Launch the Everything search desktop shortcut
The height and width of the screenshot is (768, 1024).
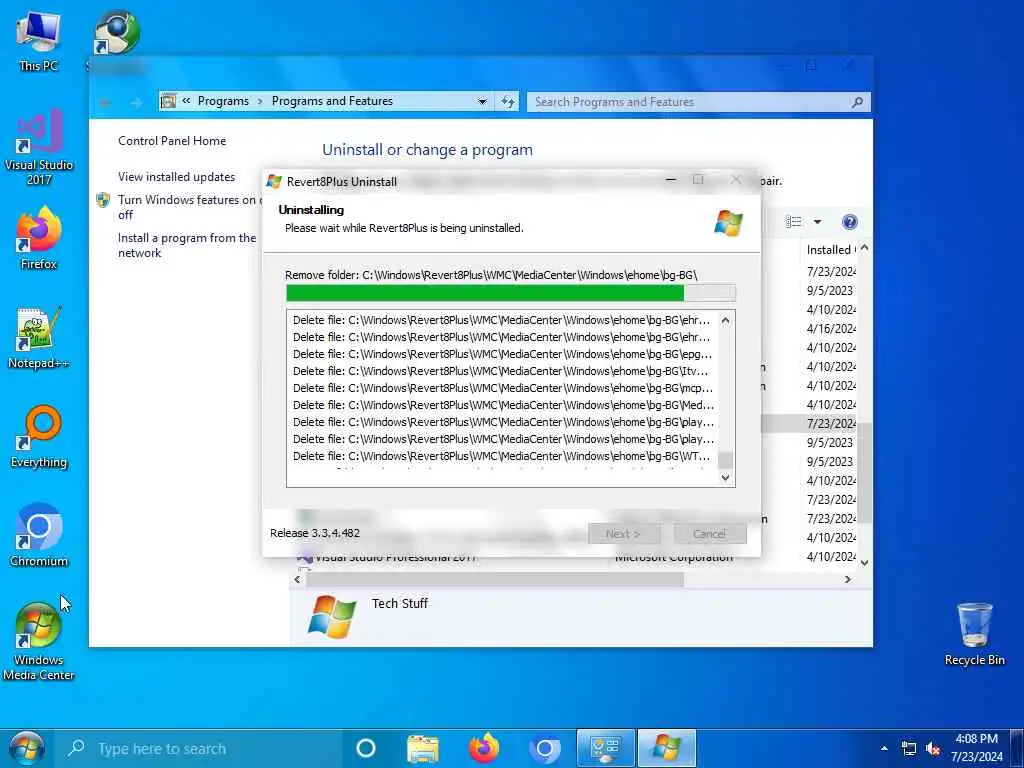point(39,437)
